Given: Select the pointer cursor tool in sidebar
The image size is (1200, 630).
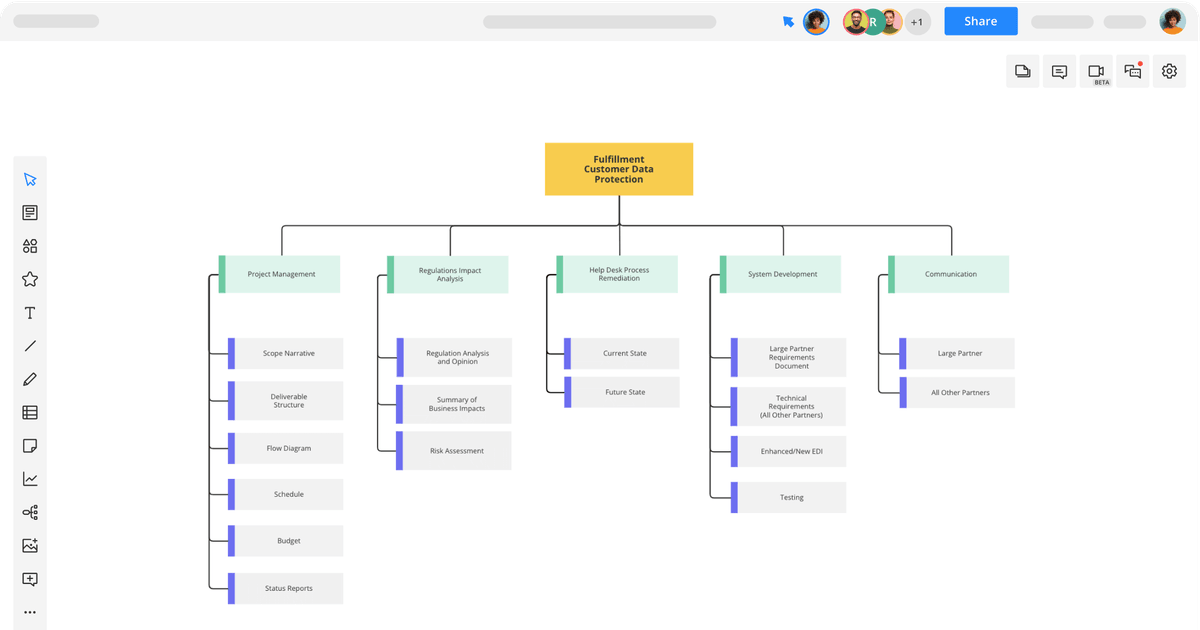Looking at the screenshot, I should pos(30,180).
